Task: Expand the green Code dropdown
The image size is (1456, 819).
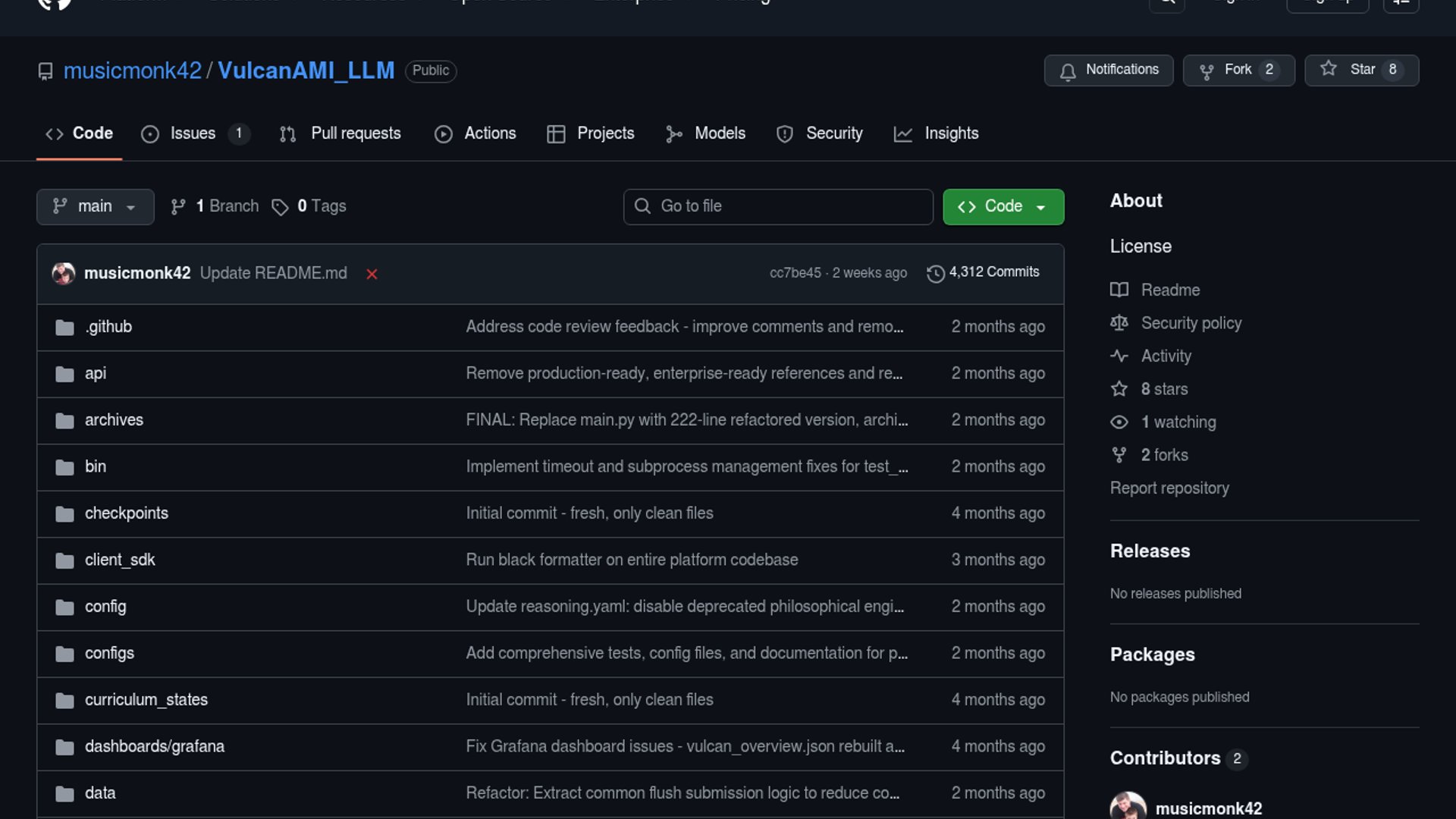Action: click(1003, 206)
